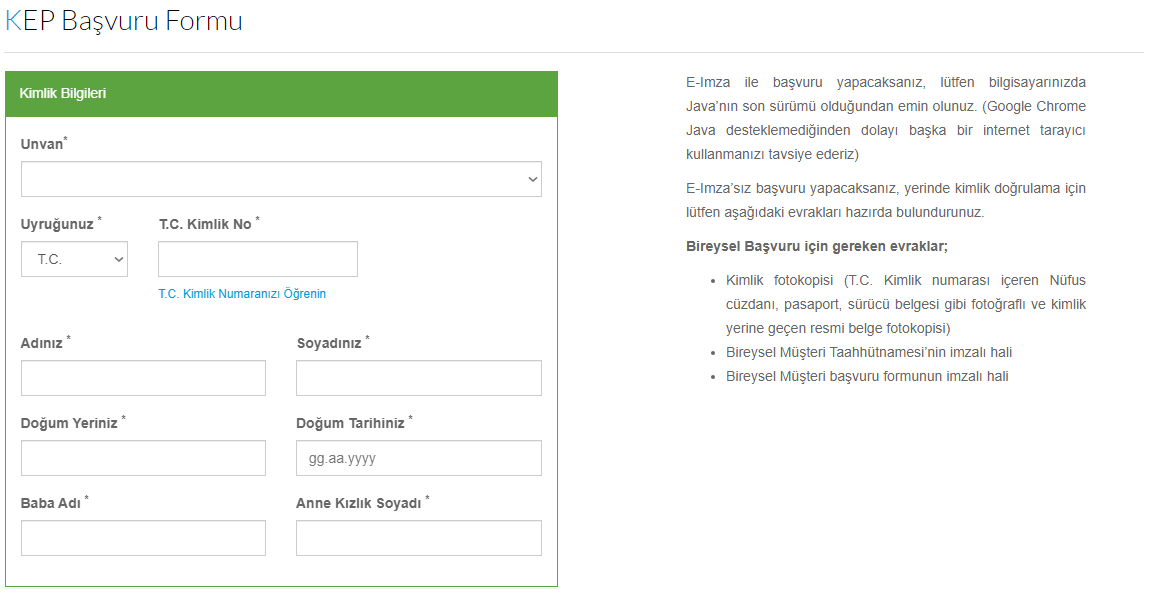This screenshot has height=594, width=1164.
Task: Click the Doğum Yeriniz field label
Action: [73, 422]
